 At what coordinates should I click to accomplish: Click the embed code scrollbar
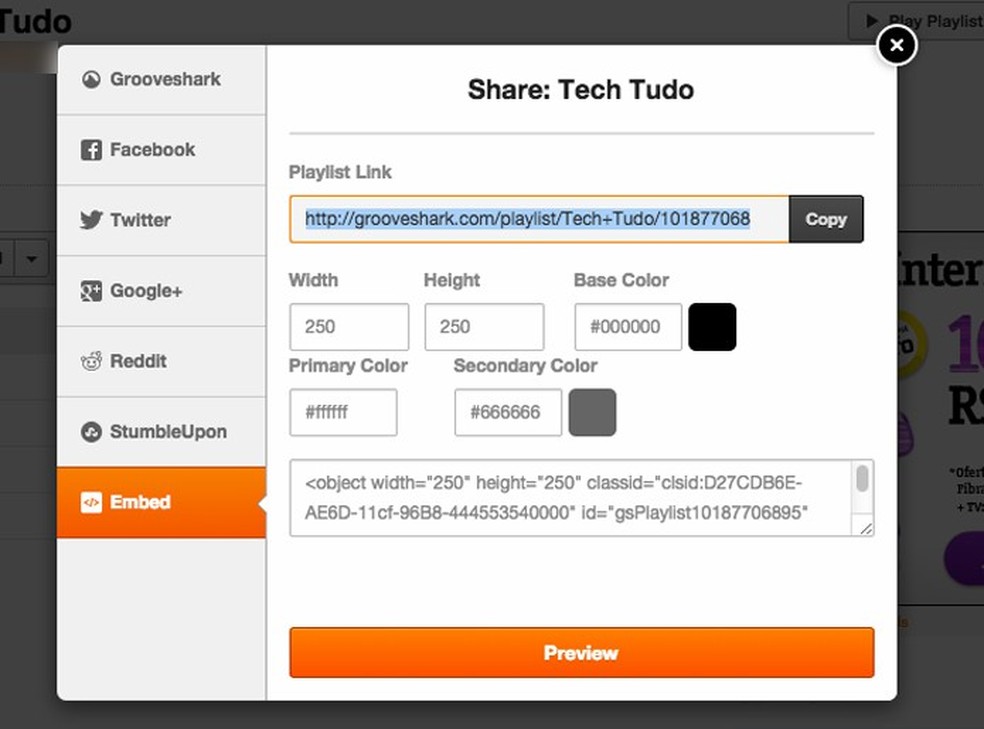coord(862,480)
